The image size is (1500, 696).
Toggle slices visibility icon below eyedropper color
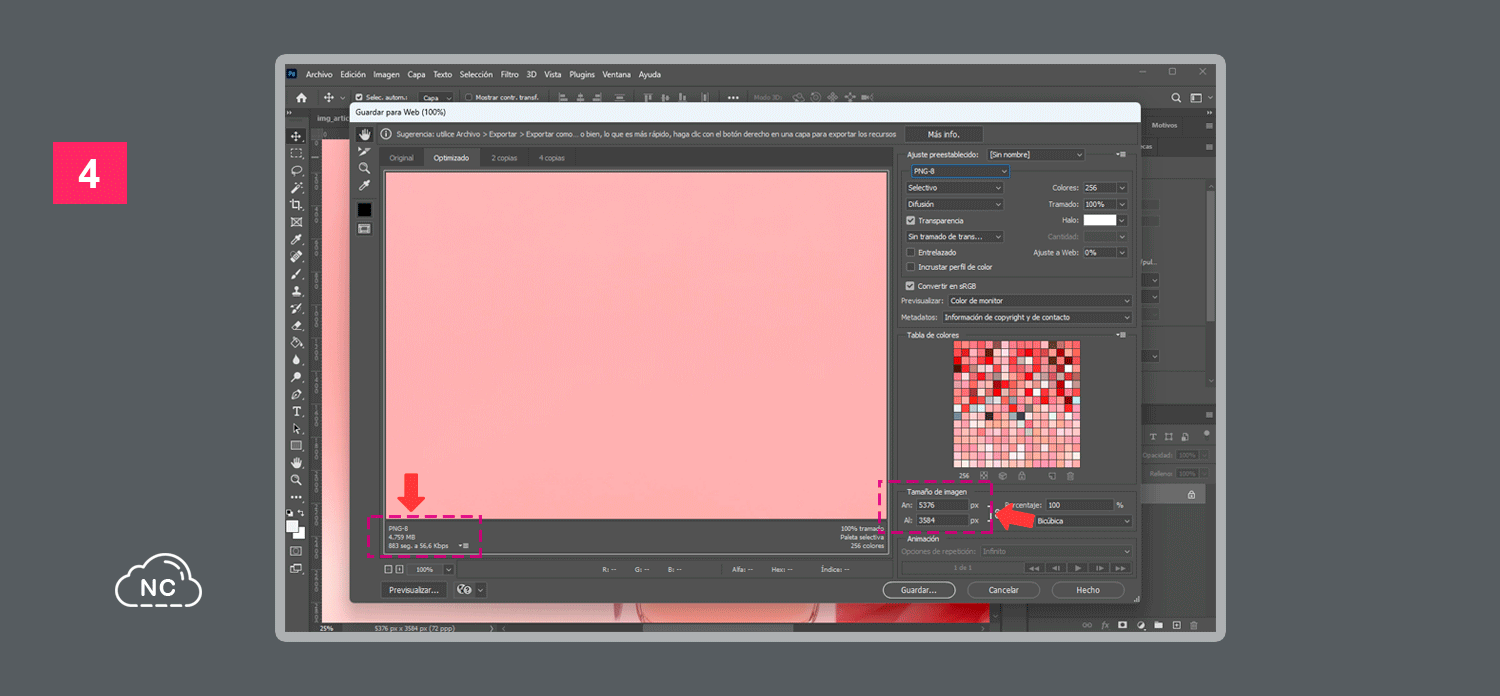pos(365,229)
